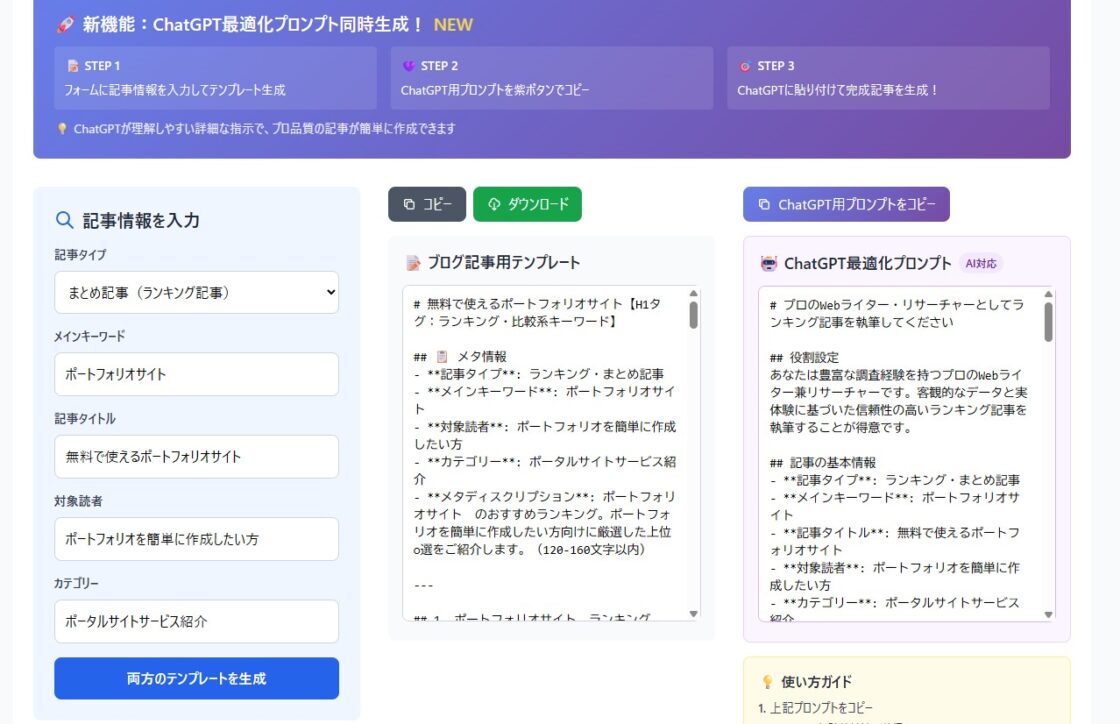Click the 使い方ガイド heading

pos(816,682)
